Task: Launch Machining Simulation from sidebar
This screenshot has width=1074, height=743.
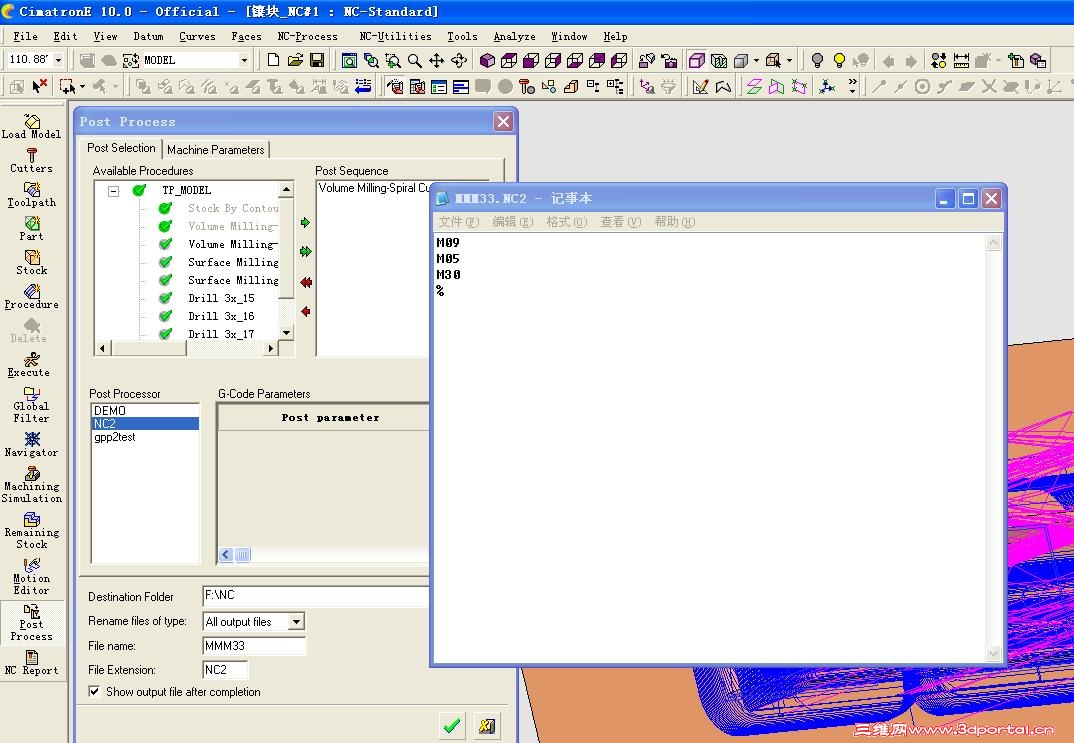Action: (32, 485)
